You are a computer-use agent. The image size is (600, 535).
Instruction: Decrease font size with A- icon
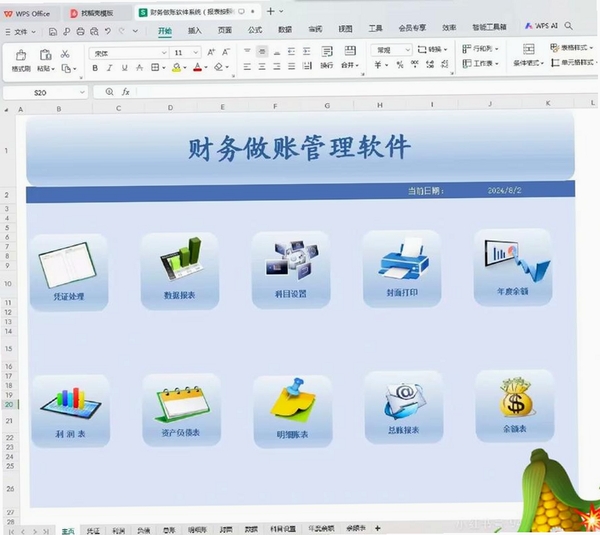(x=226, y=52)
